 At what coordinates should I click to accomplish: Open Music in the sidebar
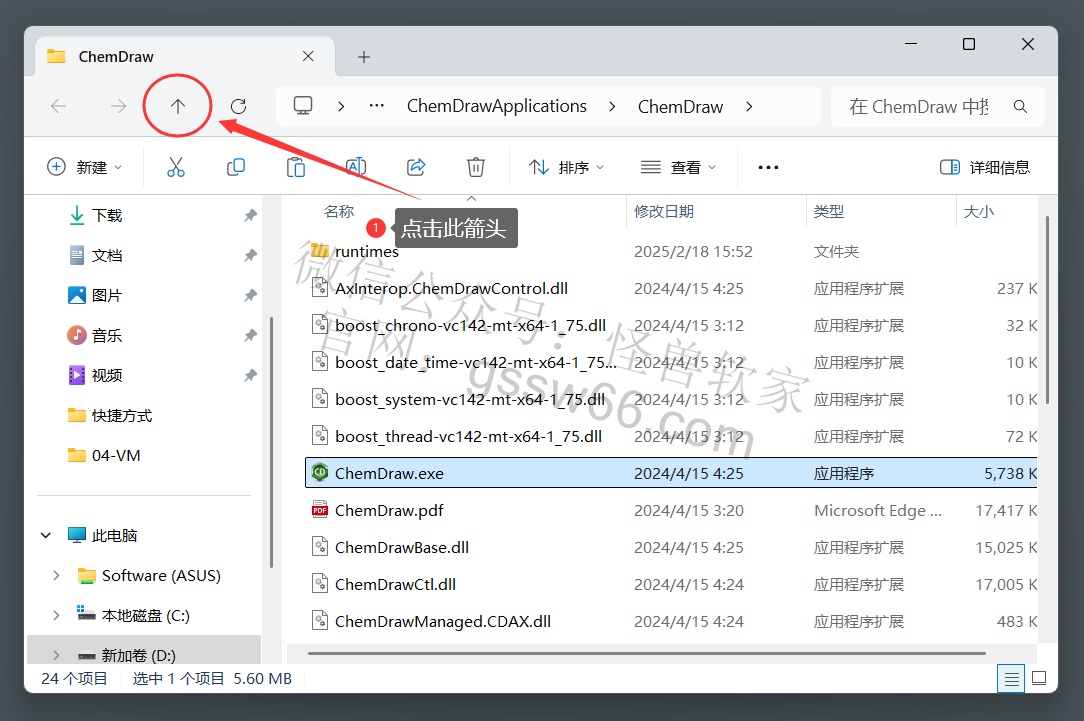(95, 336)
